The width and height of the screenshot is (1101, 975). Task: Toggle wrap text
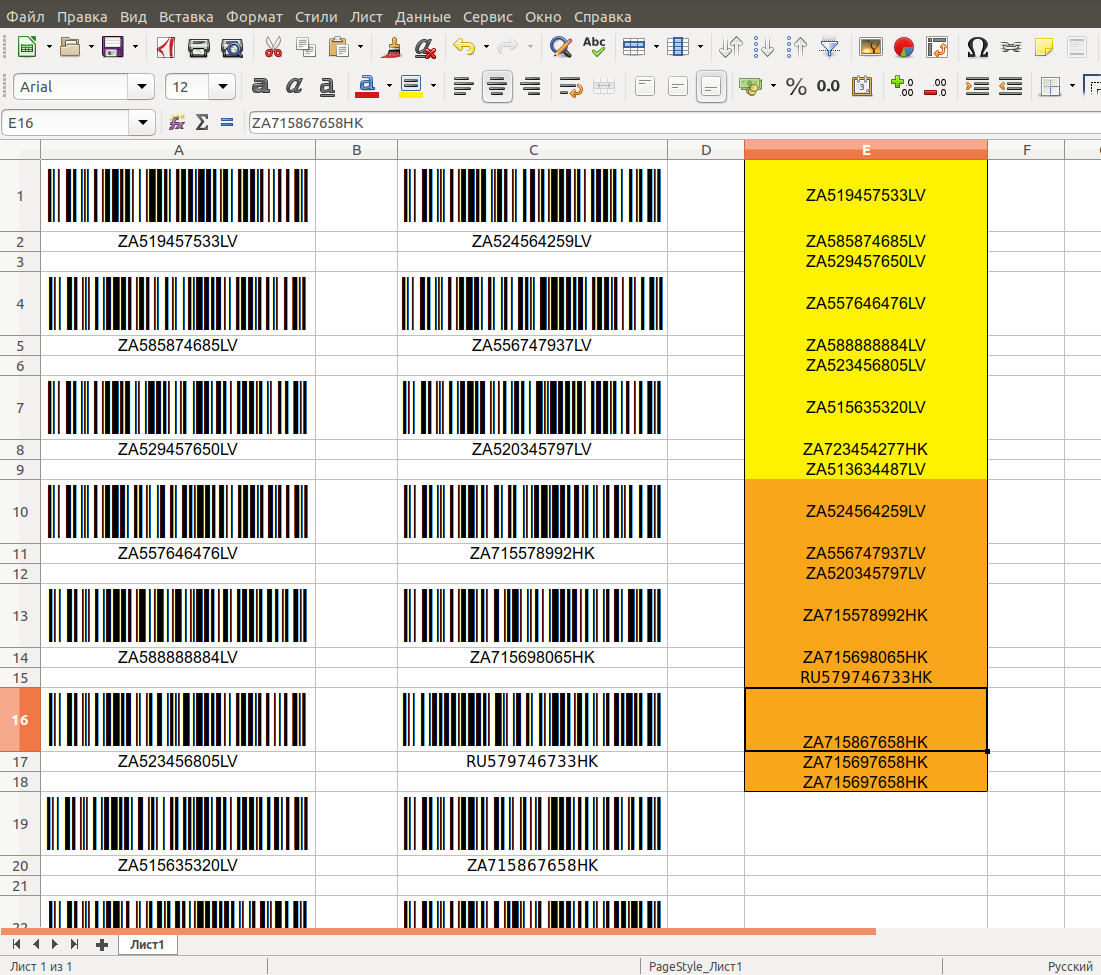[571, 86]
